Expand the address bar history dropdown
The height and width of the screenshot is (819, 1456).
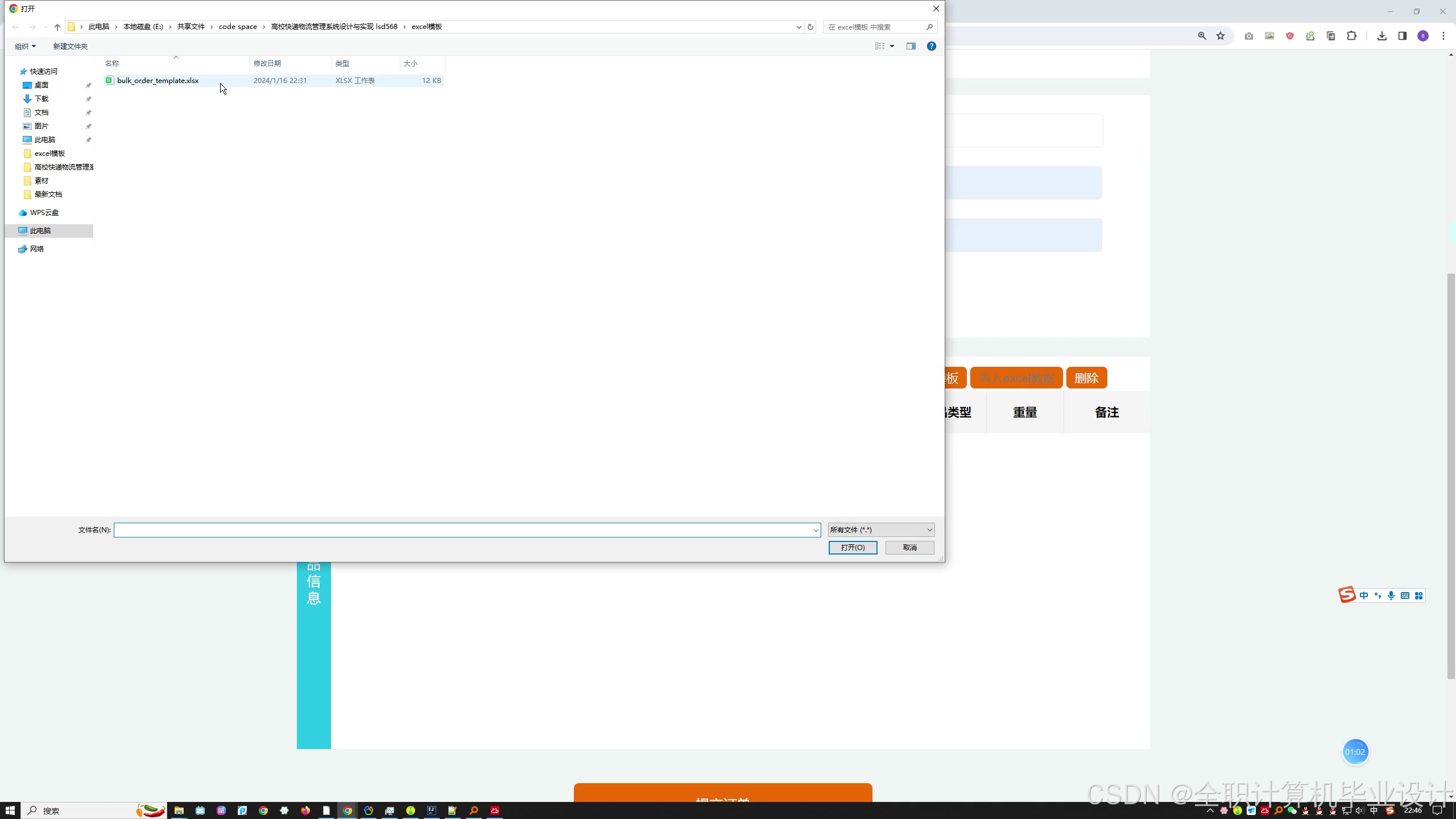point(799,27)
